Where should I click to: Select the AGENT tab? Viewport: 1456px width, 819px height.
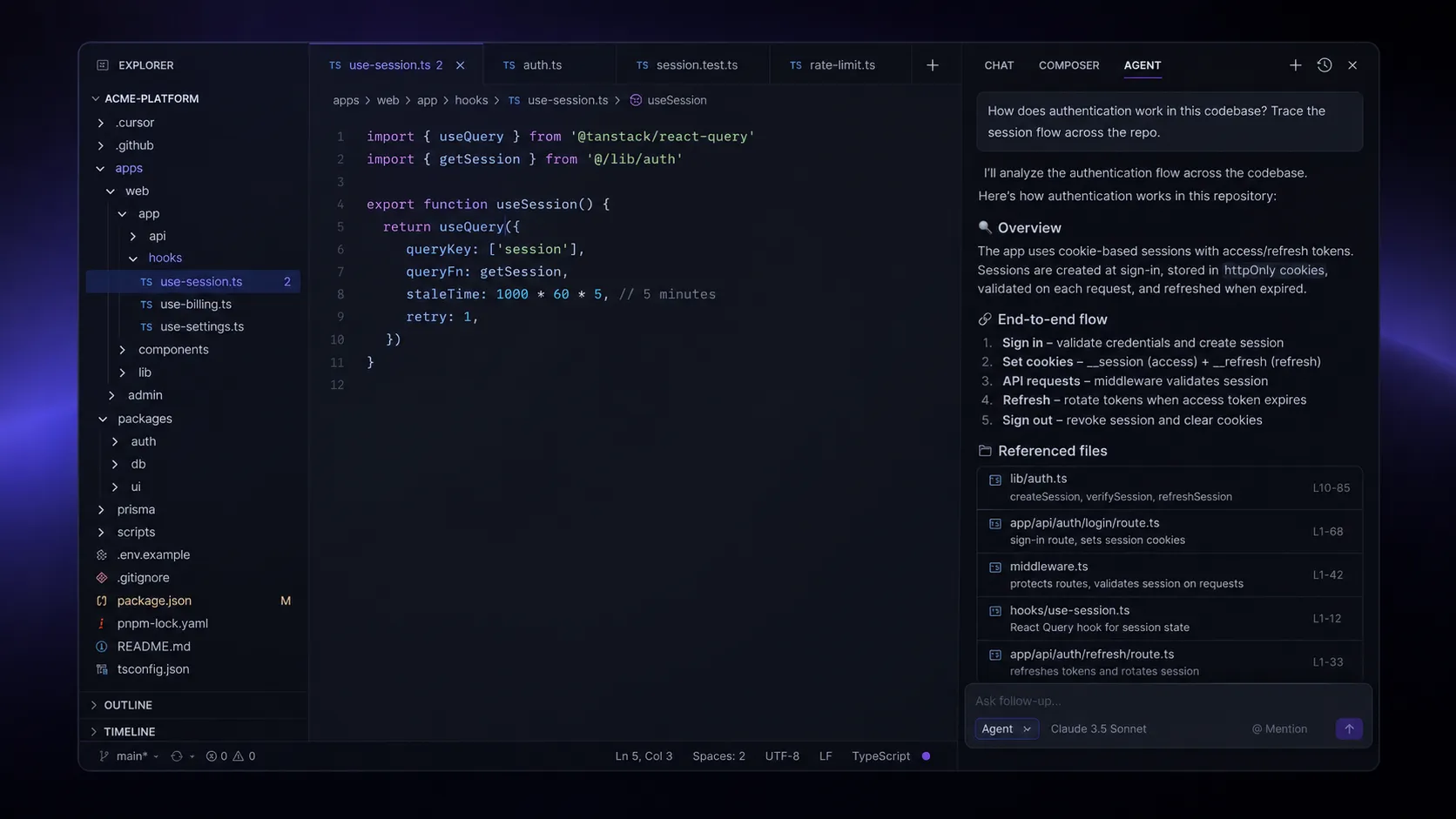tap(1142, 65)
